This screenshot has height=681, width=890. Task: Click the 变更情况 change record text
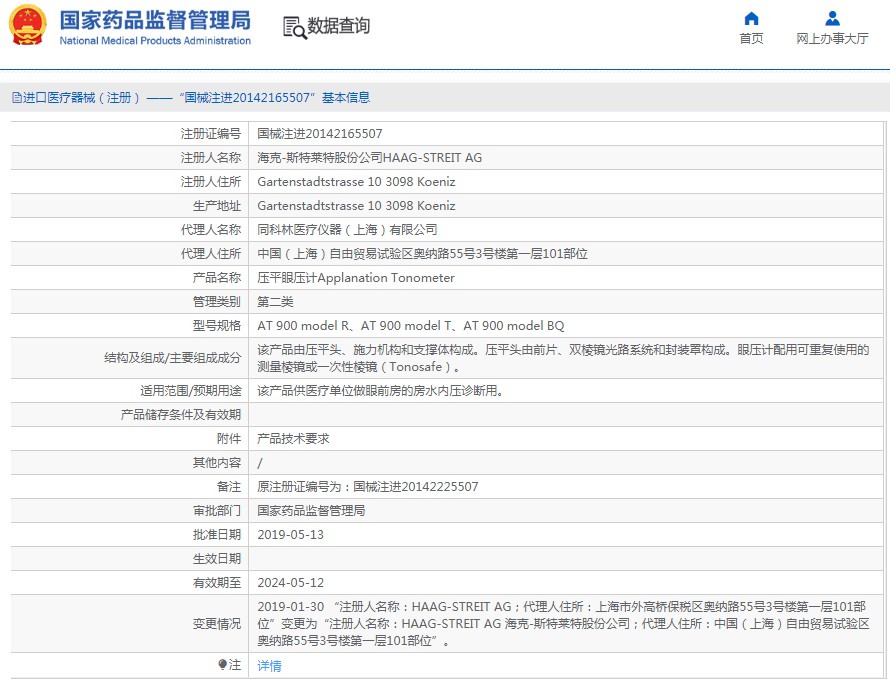pyautogui.click(x=563, y=624)
